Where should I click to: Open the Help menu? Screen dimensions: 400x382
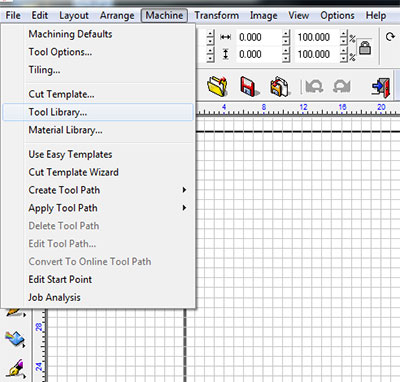pos(376,15)
